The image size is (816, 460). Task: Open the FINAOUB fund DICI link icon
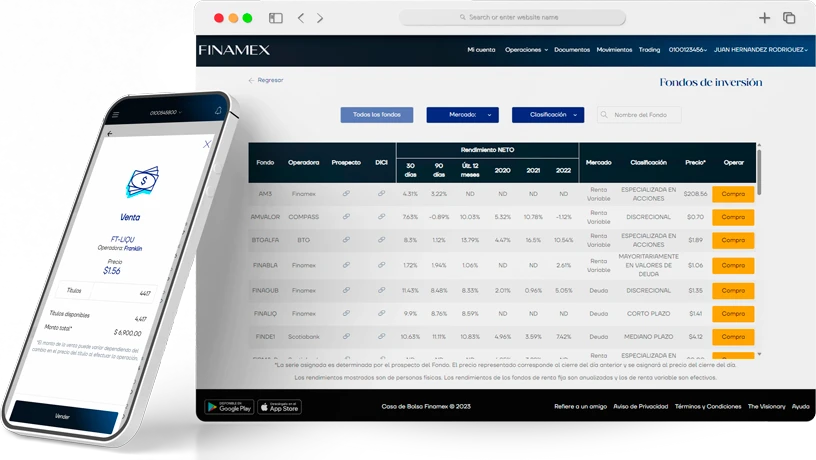(x=381, y=290)
